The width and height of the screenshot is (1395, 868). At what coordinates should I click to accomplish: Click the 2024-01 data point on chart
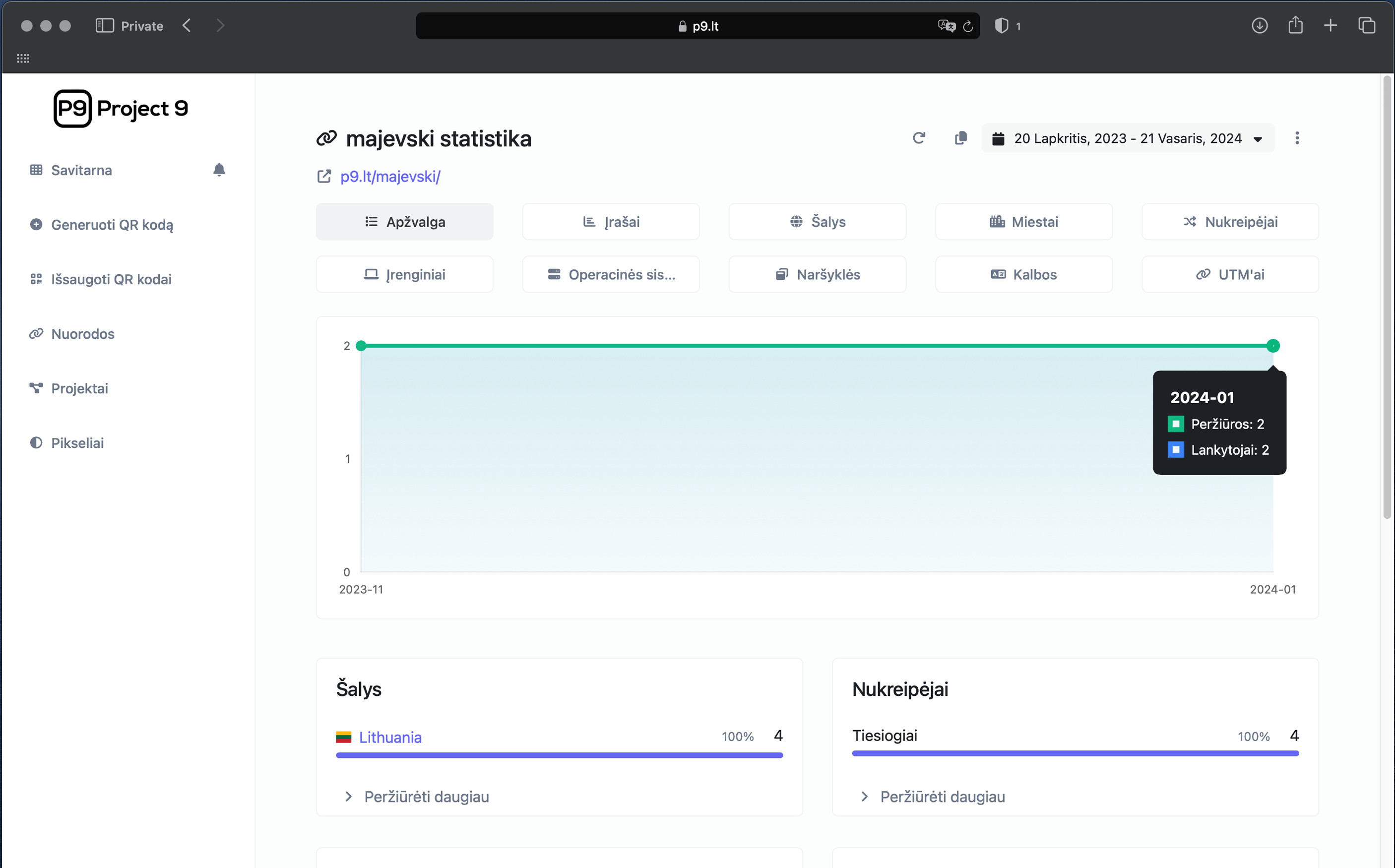(1273, 346)
